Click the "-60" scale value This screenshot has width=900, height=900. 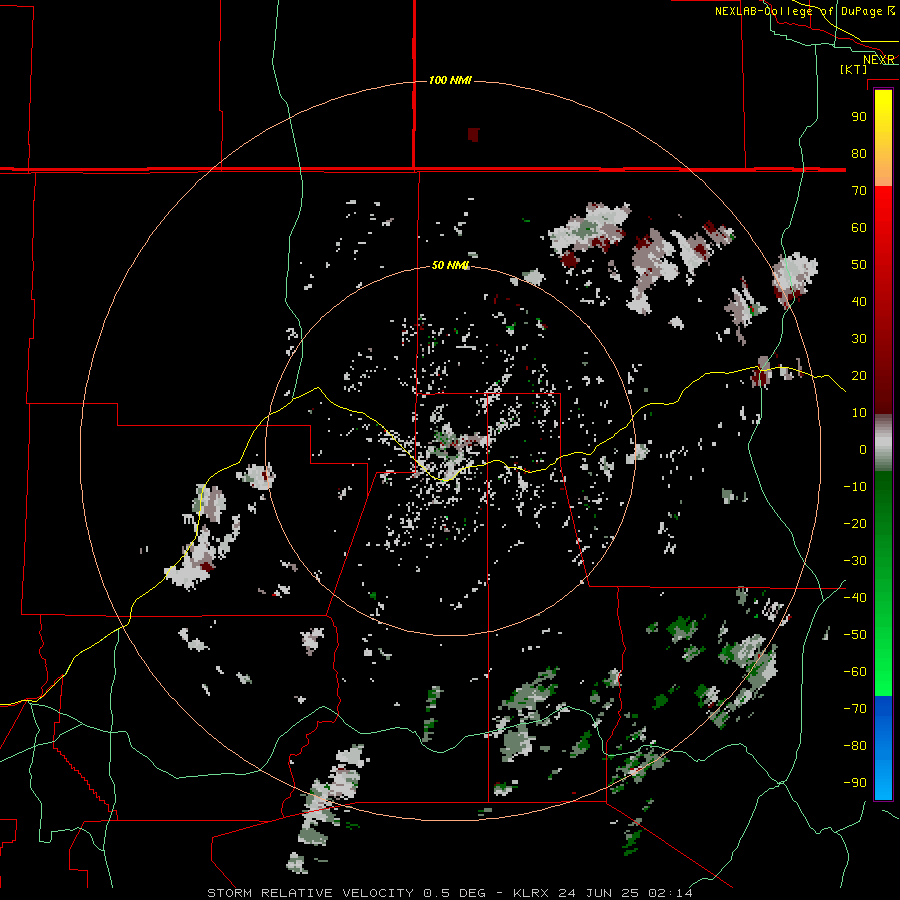click(x=855, y=672)
